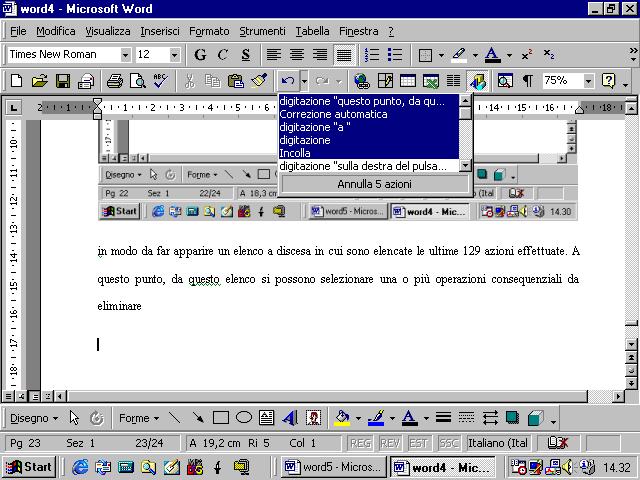
Task: Open the Formato menu
Action: pyautogui.click(x=209, y=31)
